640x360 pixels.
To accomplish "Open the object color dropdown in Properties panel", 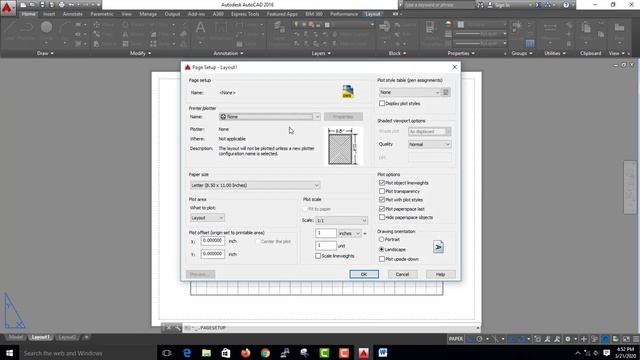I will click(482, 24).
